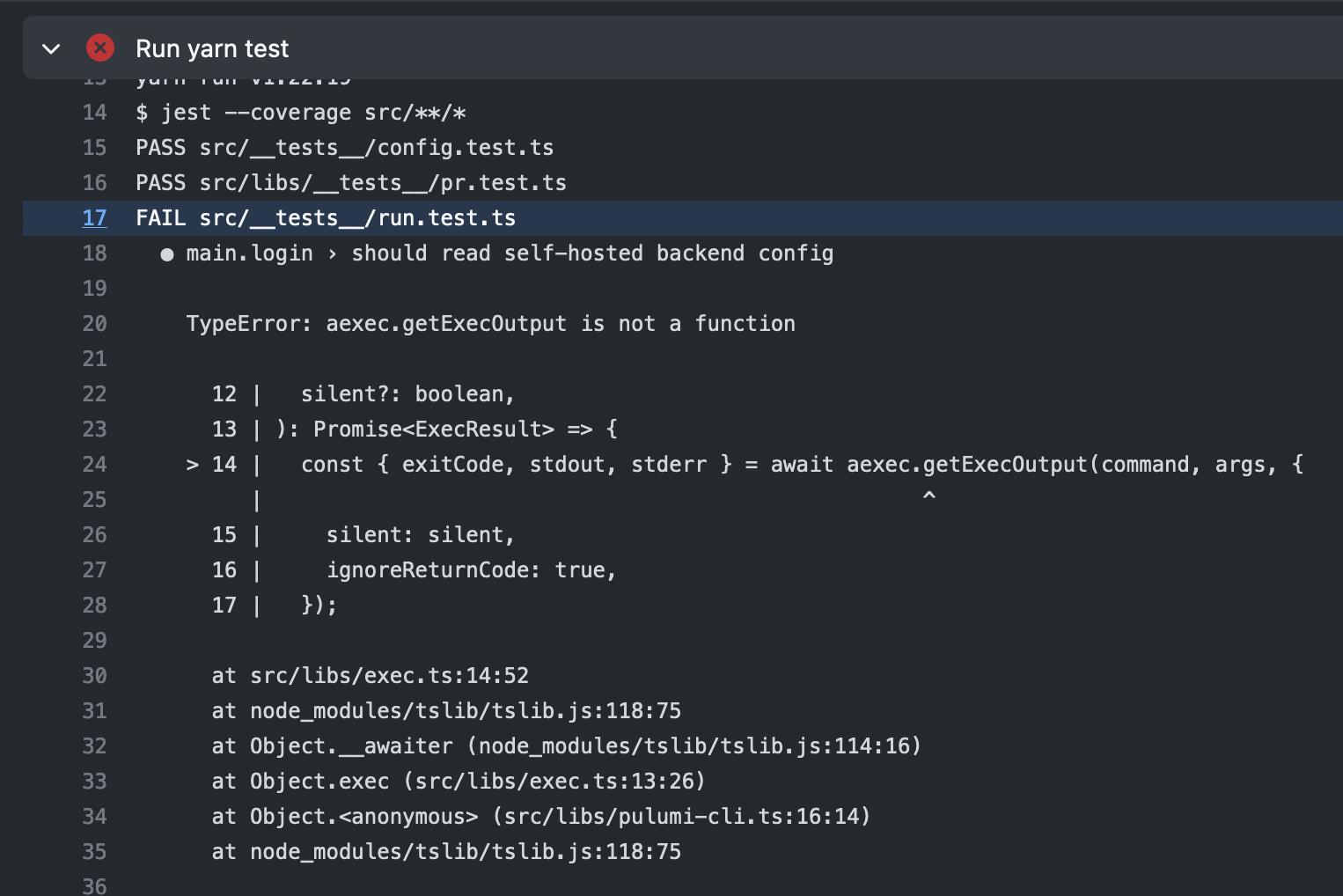Image resolution: width=1343 pixels, height=896 pixels.
Task: Select log line number 17 link
Action: [94, 218]
